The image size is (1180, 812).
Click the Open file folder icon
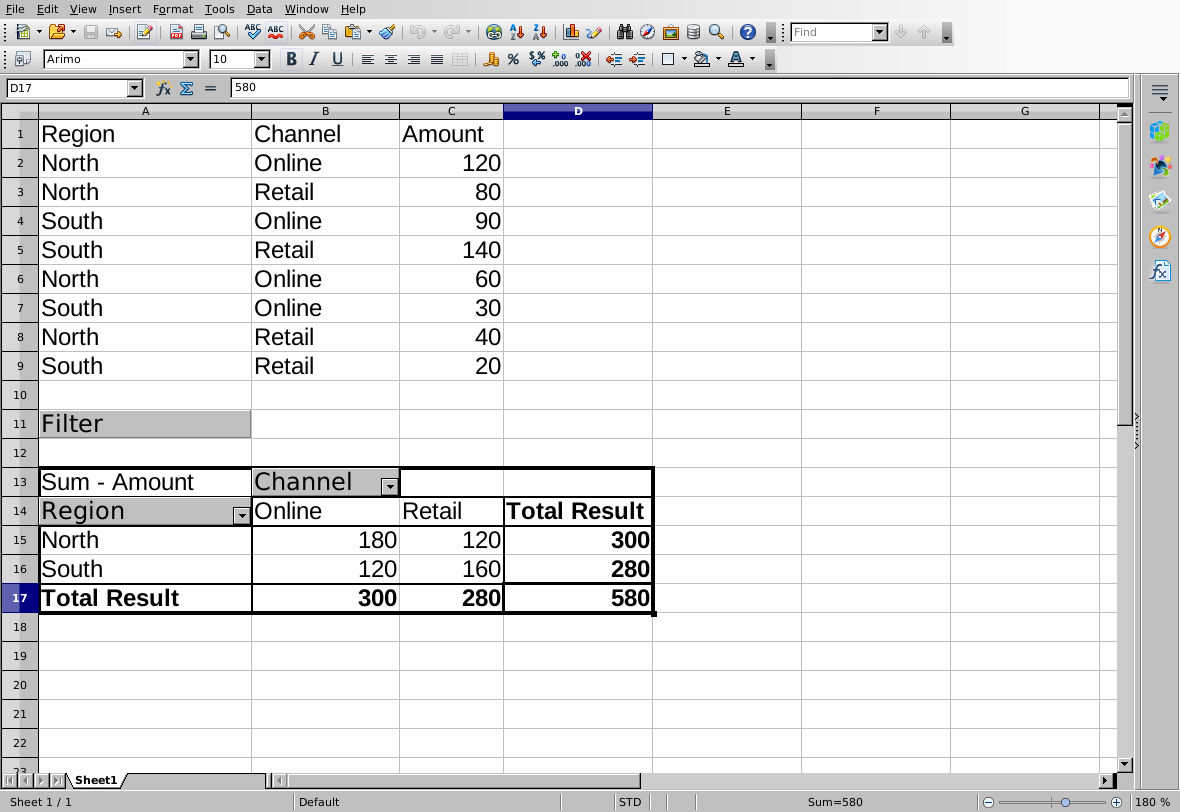(56, 32)
